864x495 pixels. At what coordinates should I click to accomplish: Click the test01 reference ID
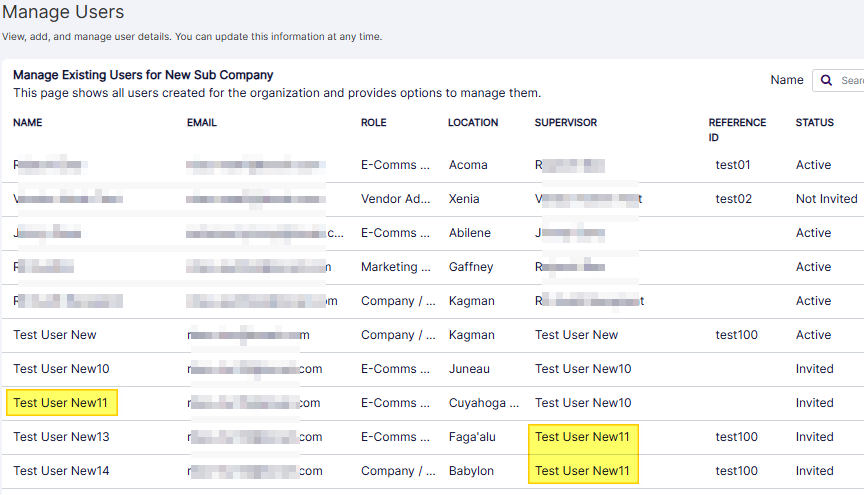tap(733, 165)
